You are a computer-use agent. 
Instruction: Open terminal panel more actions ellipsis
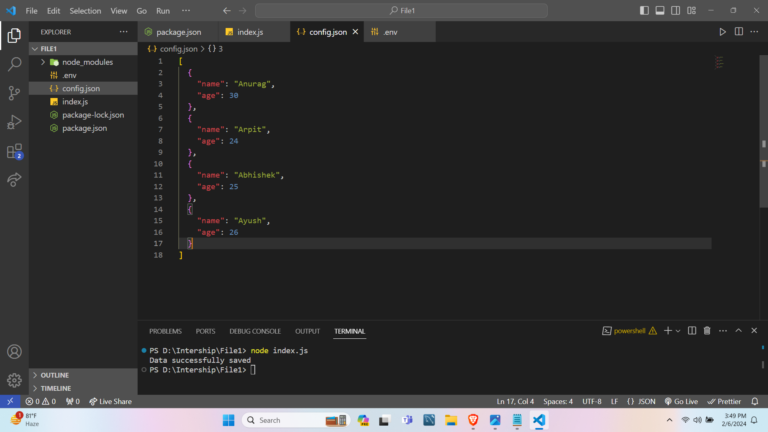(723, 331)
